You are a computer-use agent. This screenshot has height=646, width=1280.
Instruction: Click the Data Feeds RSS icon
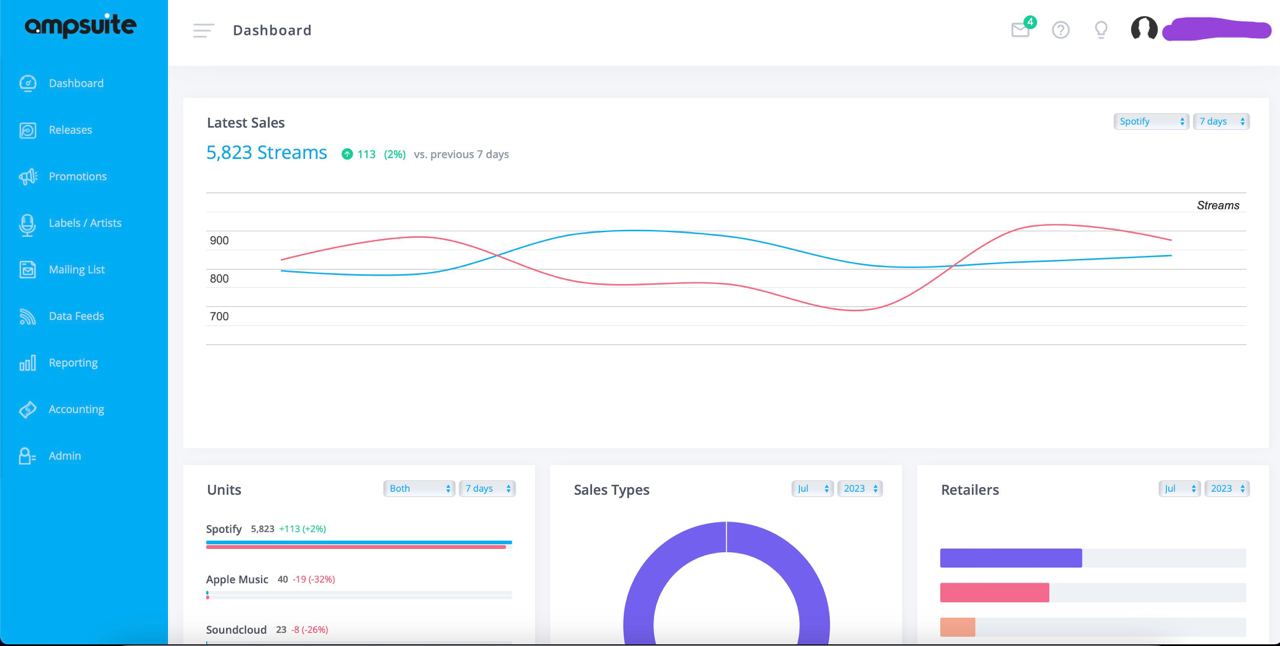click(28, 316)
